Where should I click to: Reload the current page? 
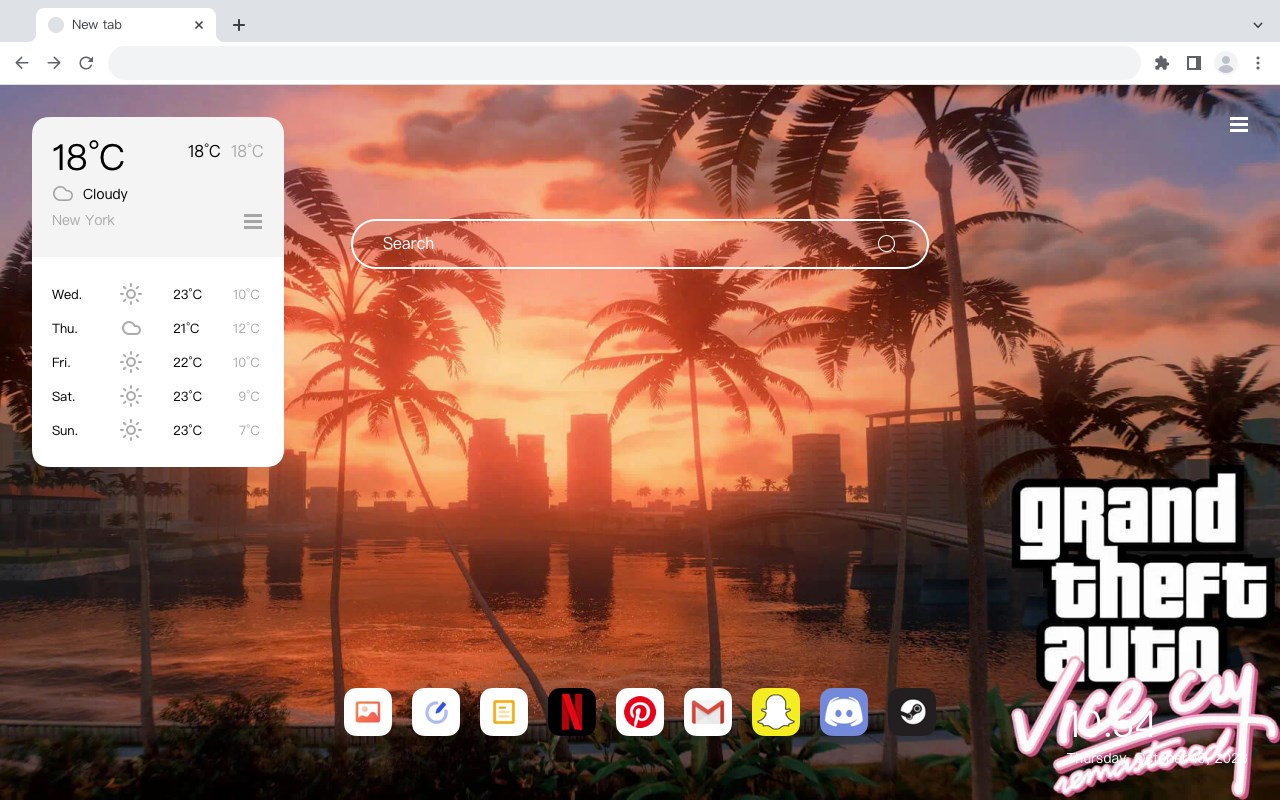tap(86, 63)
